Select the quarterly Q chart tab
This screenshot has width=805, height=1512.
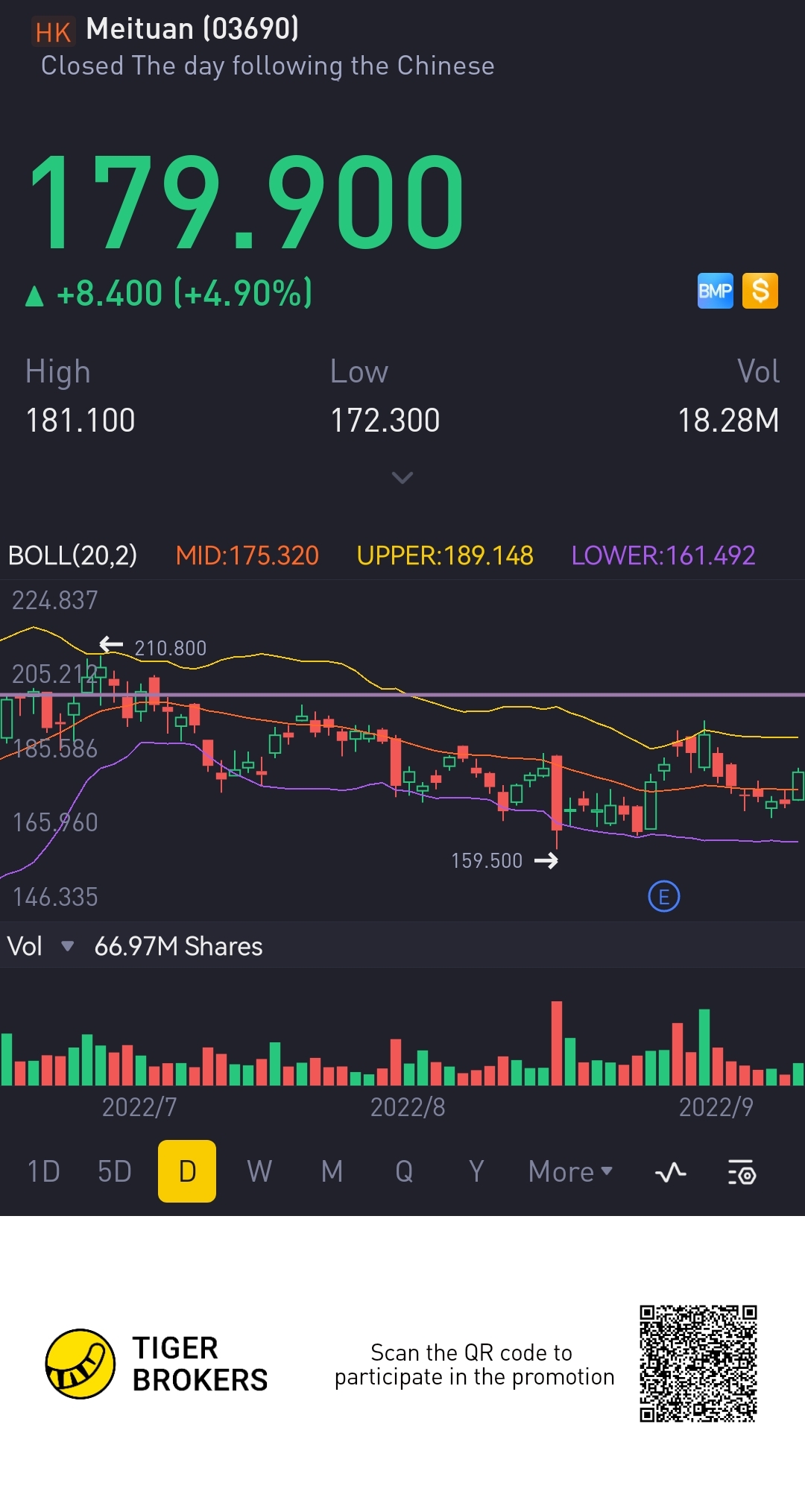pyautogui.click(x=404, y=1172)
